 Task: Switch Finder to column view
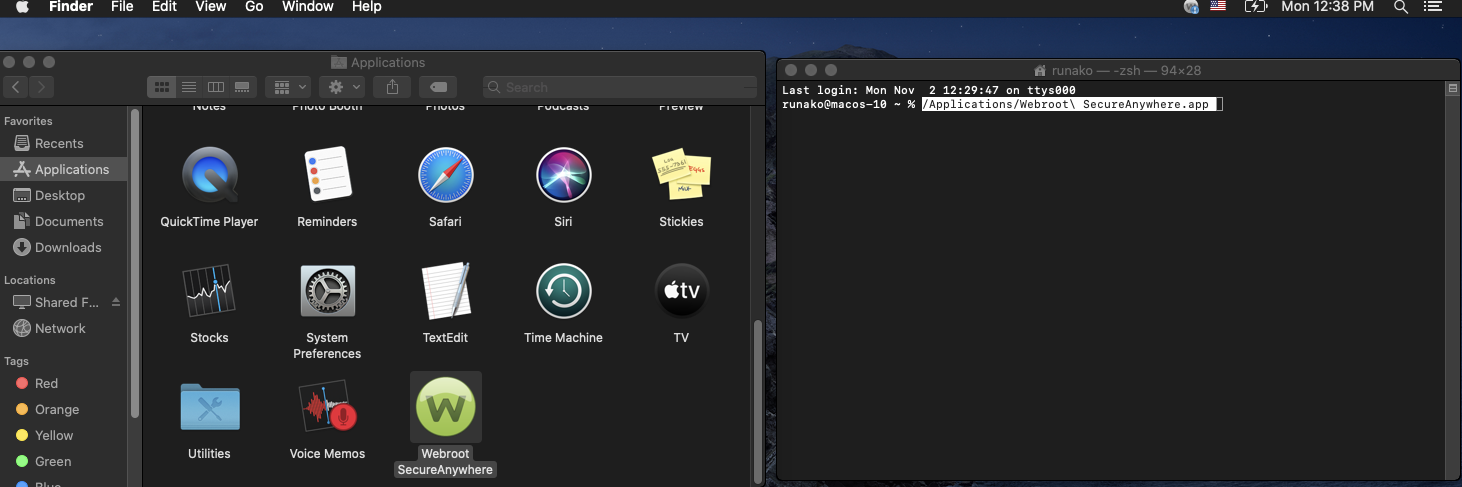[x=215, y=87]
